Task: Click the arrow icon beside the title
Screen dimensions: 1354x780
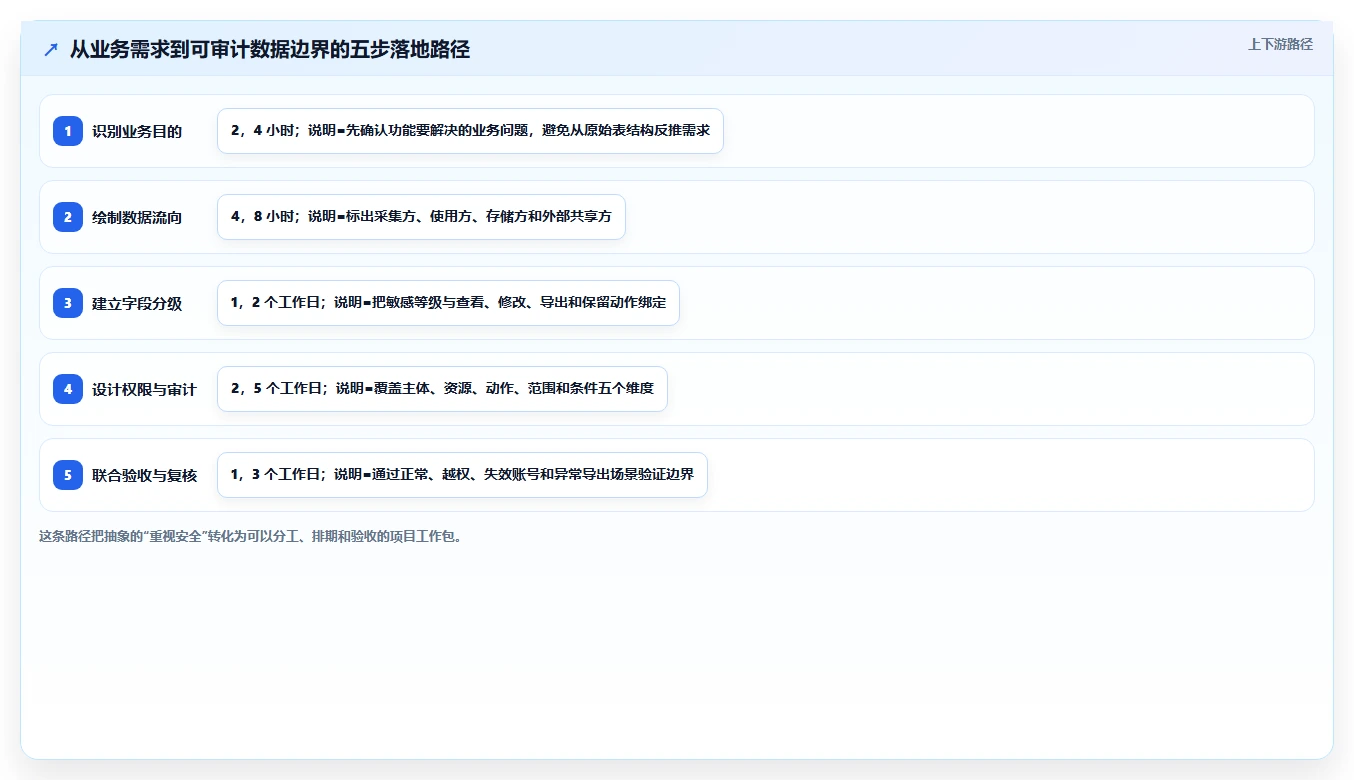Action: click(51, 49)
